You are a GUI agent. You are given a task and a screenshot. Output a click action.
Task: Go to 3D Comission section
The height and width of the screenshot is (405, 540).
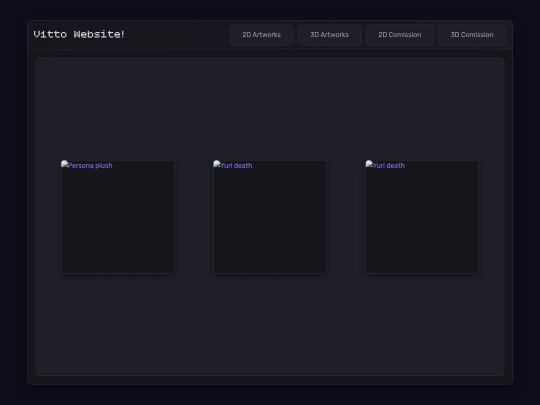(x=472, y=35)
